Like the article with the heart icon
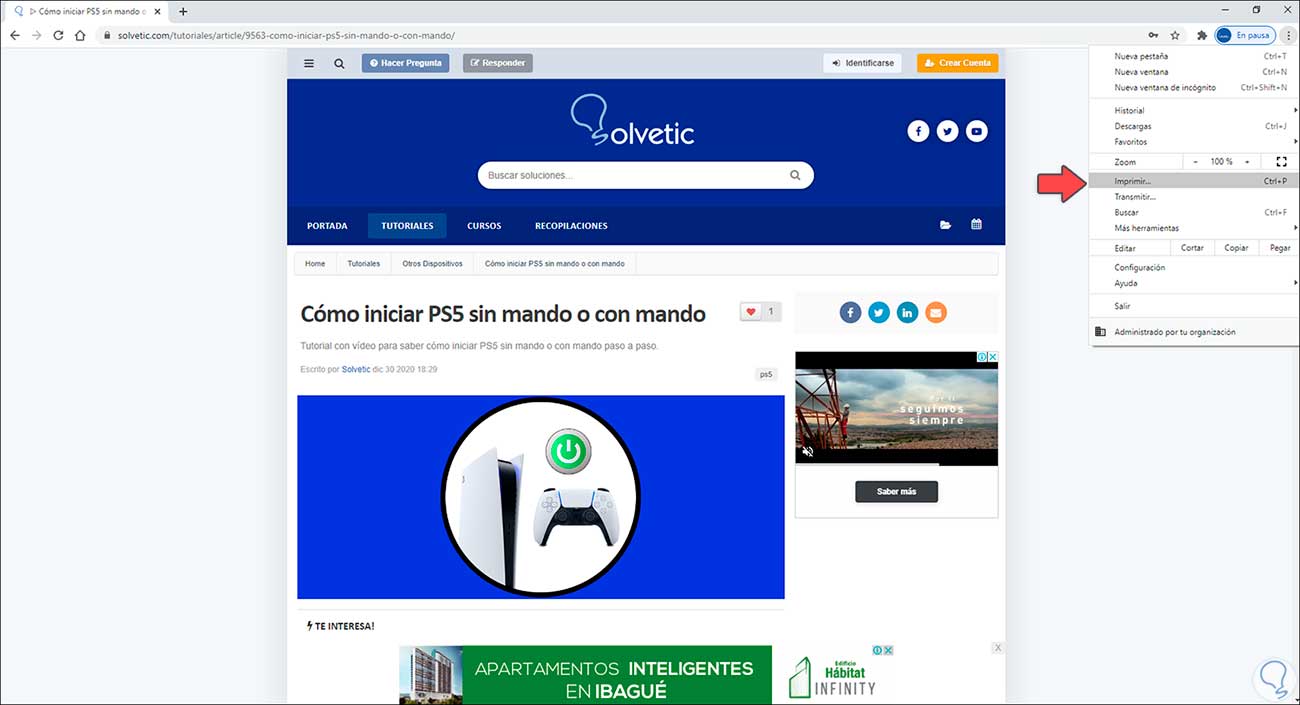 751,312
